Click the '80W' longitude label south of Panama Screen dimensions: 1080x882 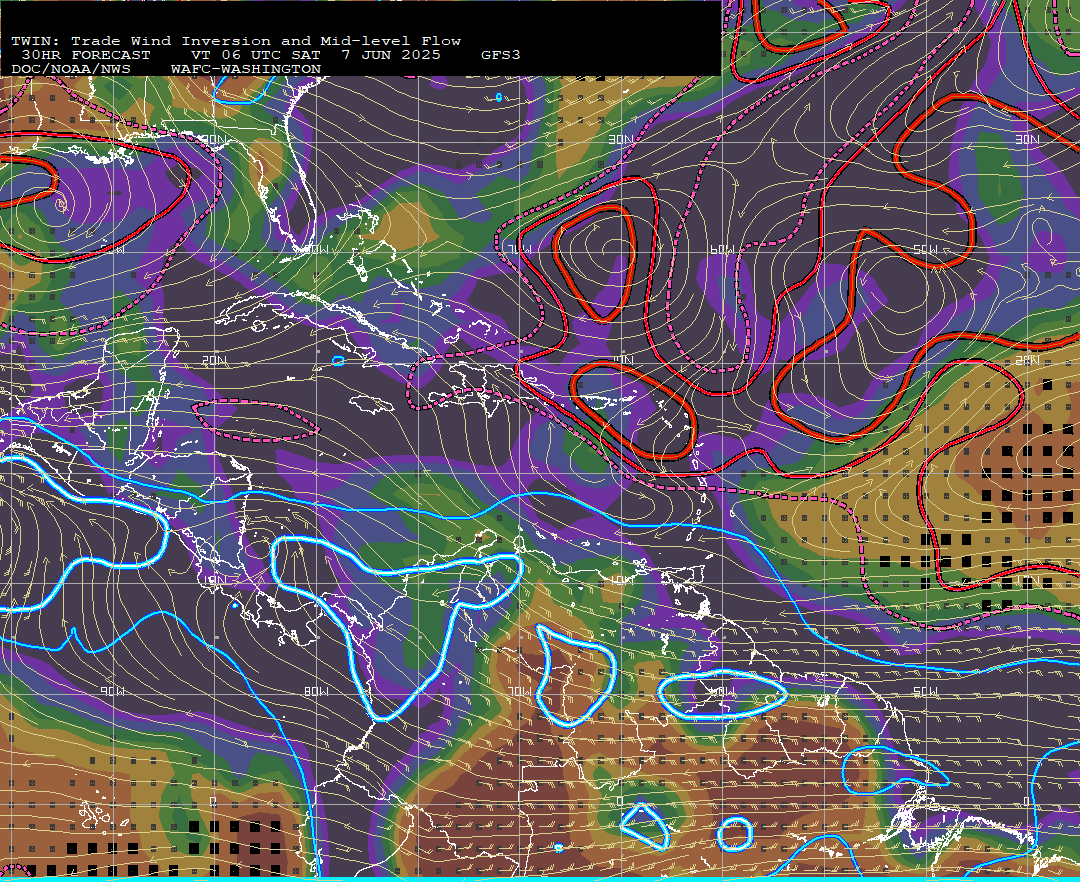pos(316,691)
